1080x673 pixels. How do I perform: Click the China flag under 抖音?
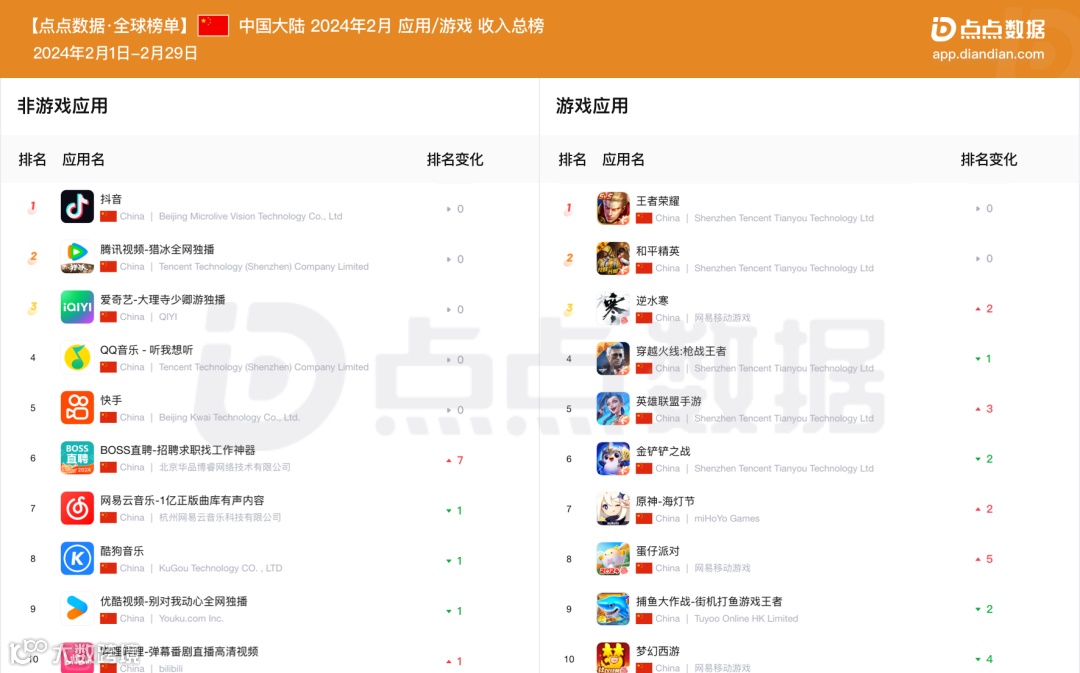(x=108, y=216)
